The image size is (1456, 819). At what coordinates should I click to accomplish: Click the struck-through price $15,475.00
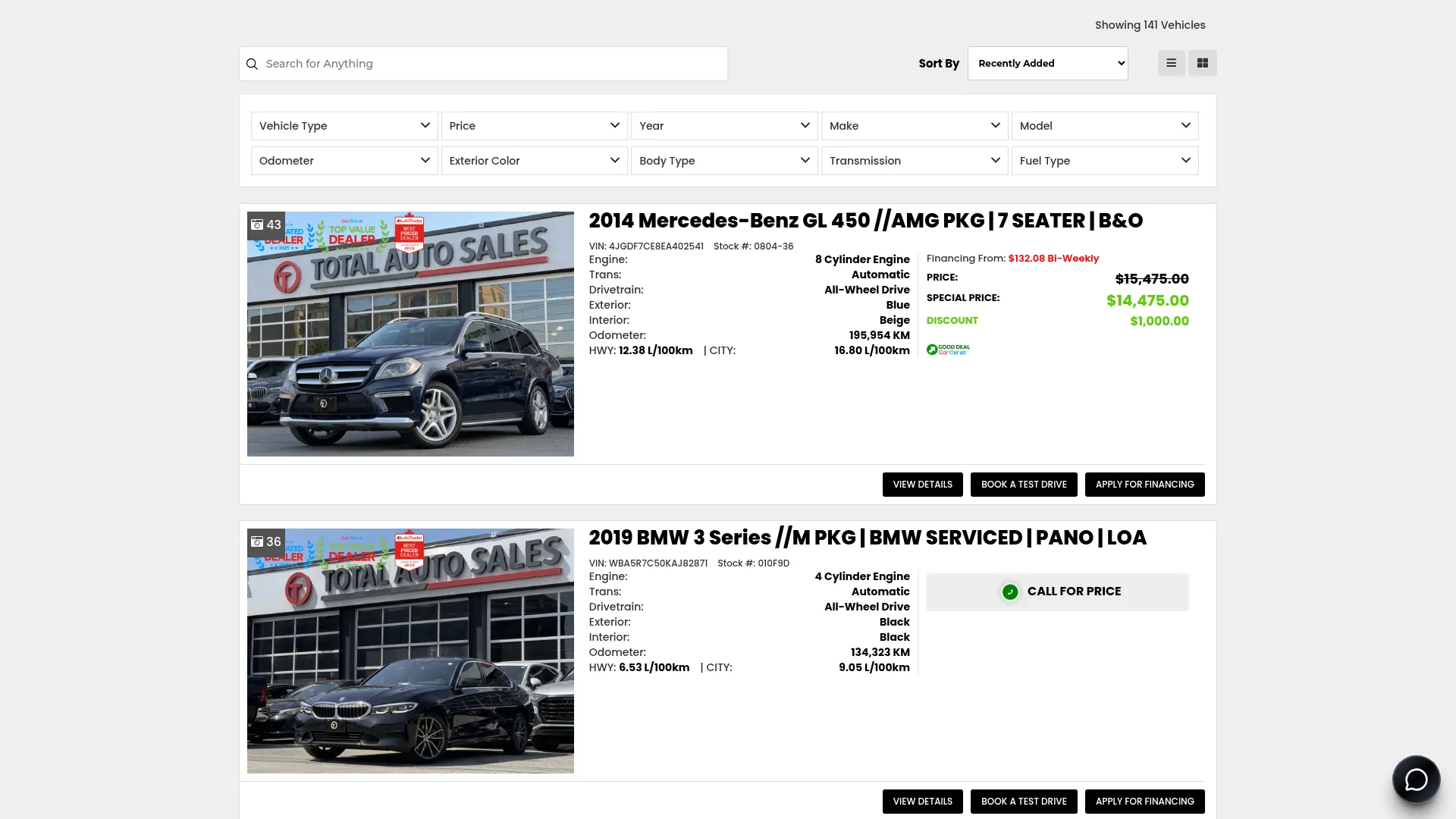(1152, 279)
